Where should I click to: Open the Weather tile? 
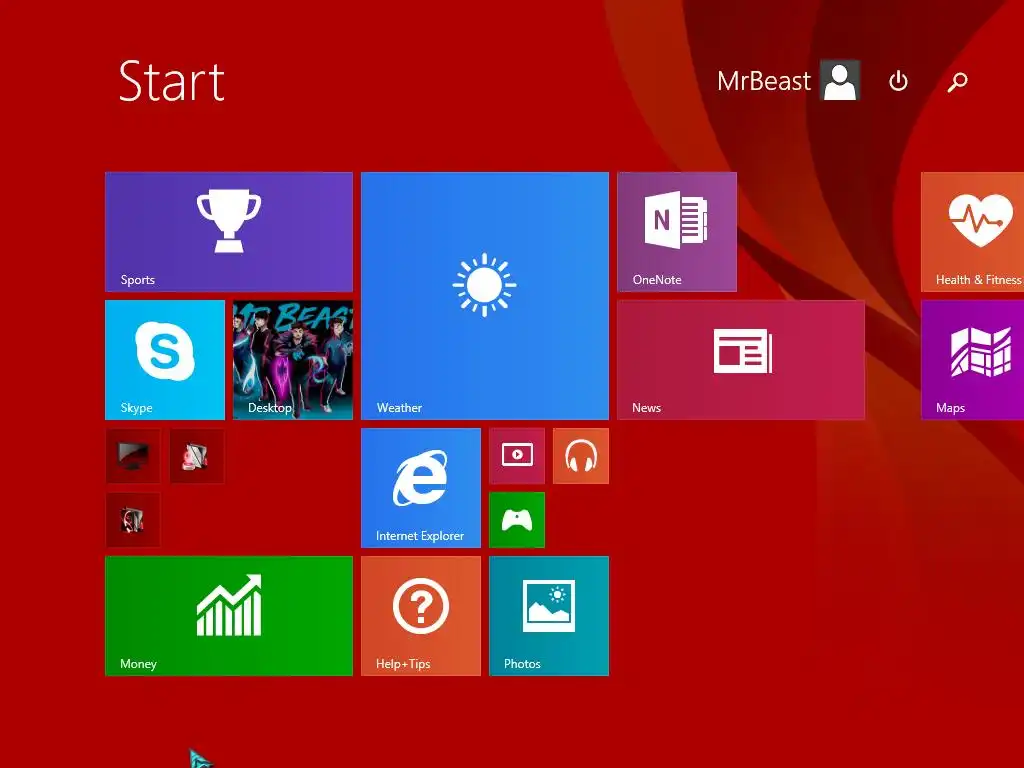pyautogui.click(x=485, y=296)
